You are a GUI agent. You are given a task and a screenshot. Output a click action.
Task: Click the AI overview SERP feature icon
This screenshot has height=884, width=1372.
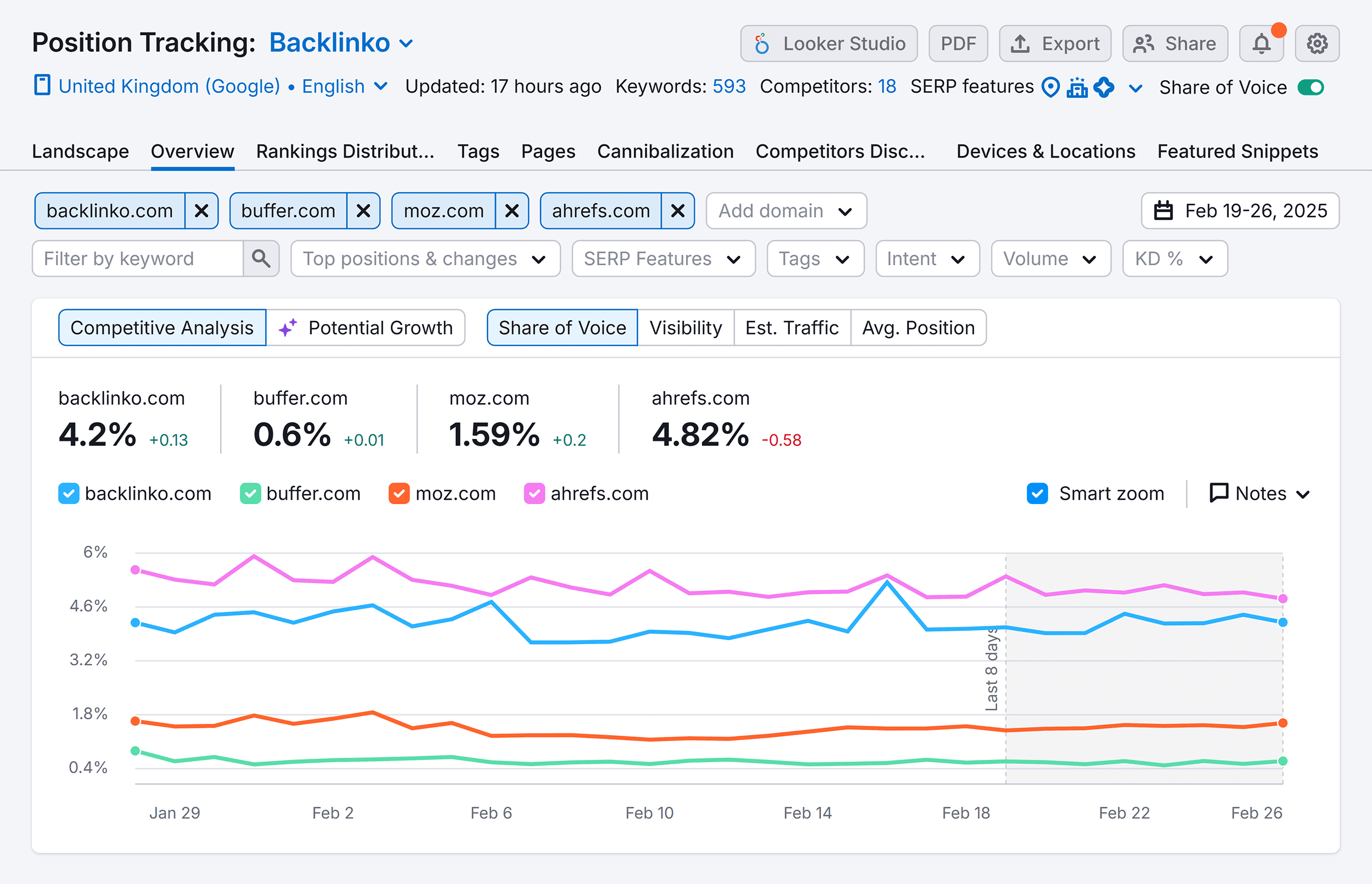(1104, 87)
